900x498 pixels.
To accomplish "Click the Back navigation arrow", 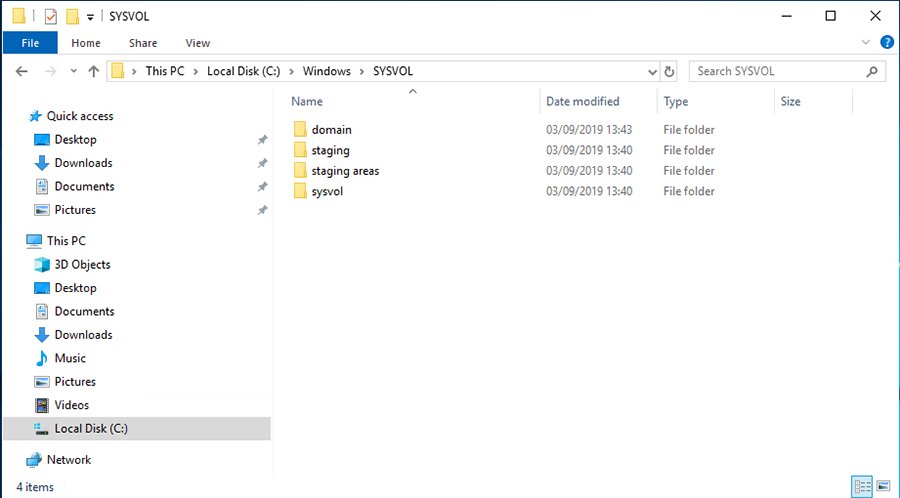I will click(x=22, y=71).
